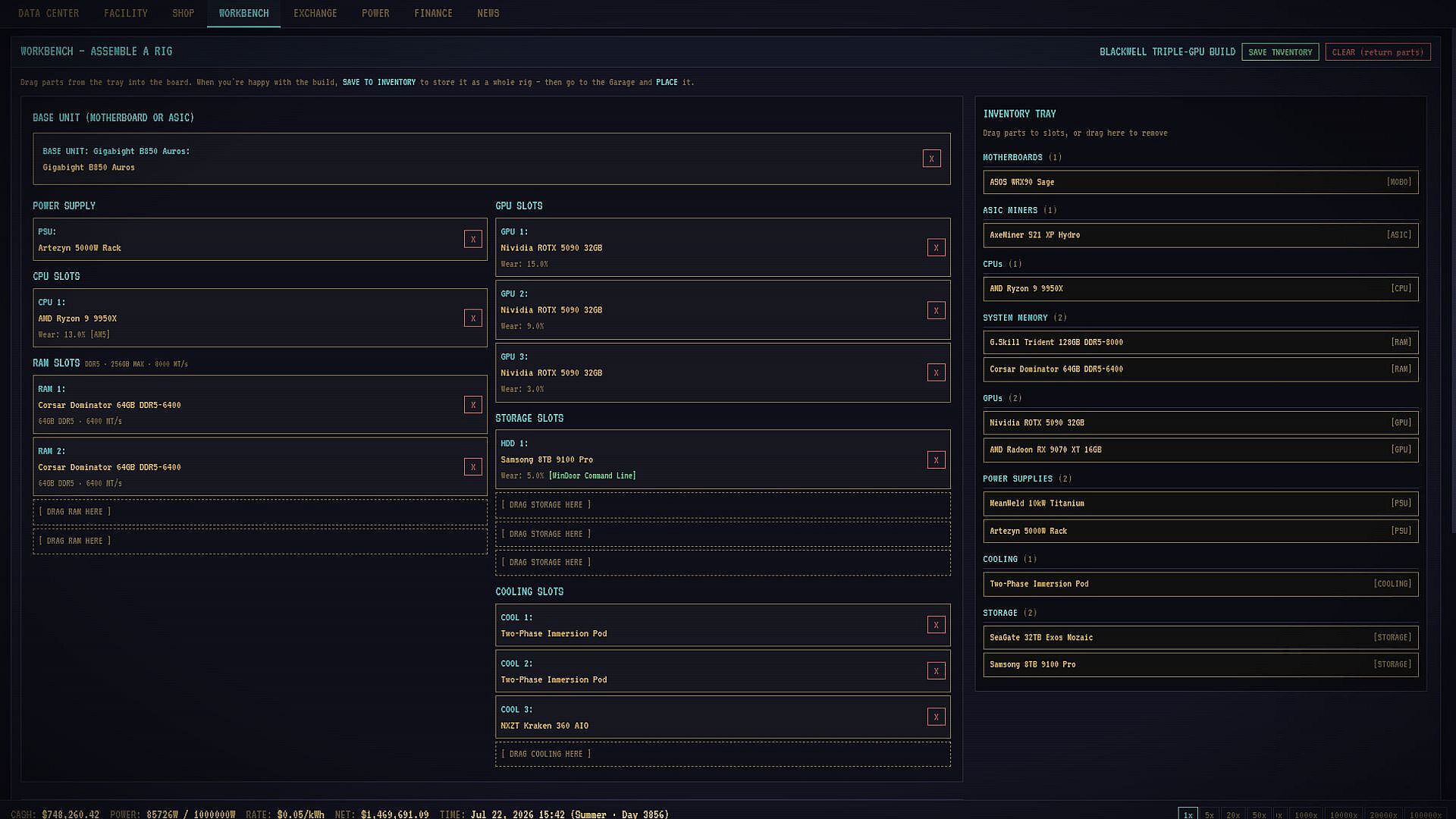View the Finance tab

pos(433,14)
